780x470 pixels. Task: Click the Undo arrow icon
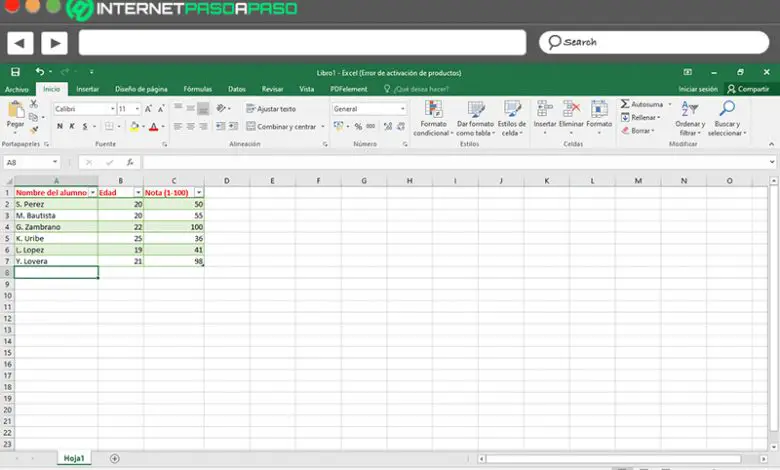point(40,72)
